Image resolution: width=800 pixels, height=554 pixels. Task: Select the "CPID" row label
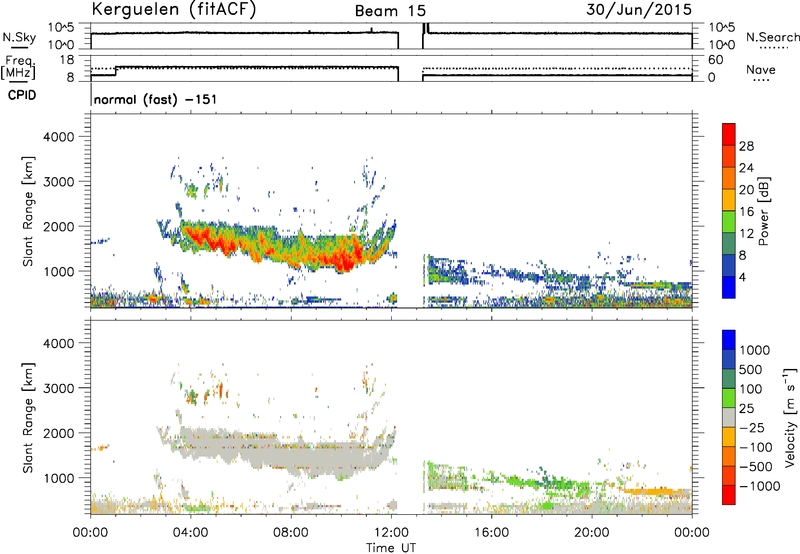tap(22, 95)
